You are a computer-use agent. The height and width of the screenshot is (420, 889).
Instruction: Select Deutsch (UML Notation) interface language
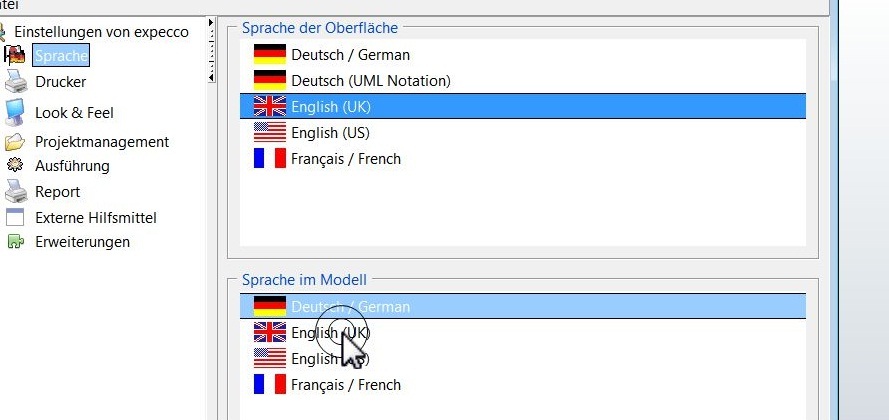pos(370,80)
